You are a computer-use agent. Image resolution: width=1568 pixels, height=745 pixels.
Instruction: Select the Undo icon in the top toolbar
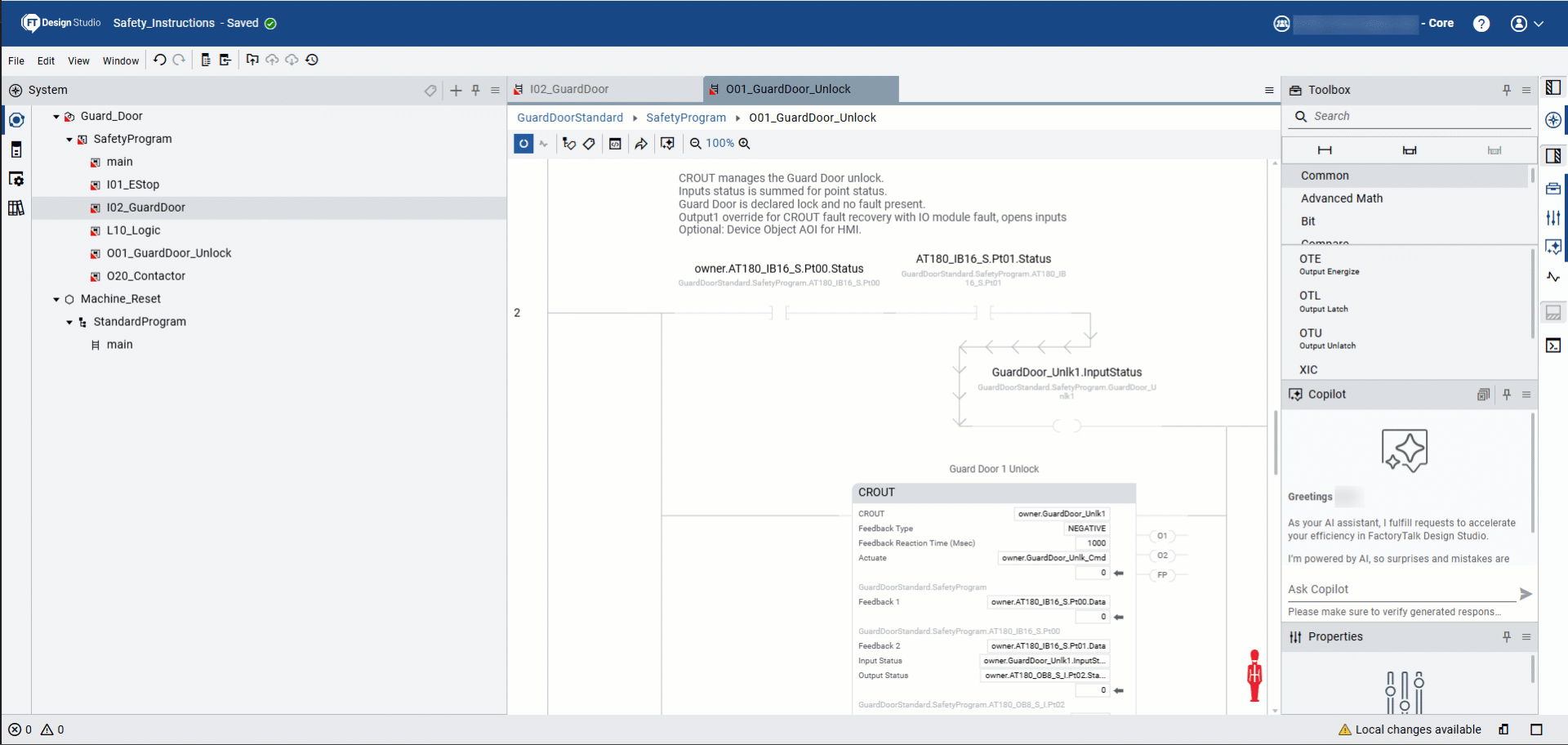tap(160, 60)
